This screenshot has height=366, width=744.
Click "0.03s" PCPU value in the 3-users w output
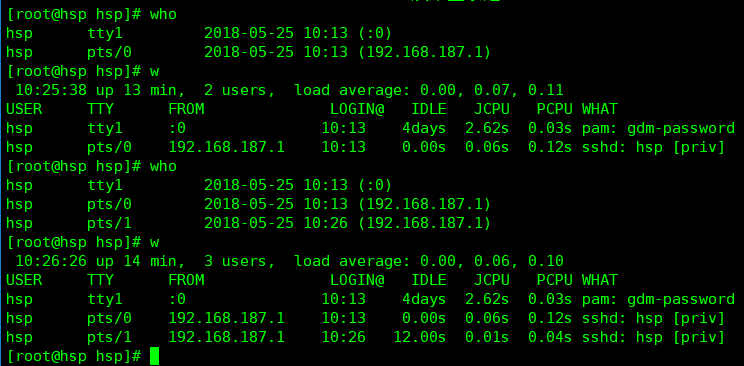[550, 299]
